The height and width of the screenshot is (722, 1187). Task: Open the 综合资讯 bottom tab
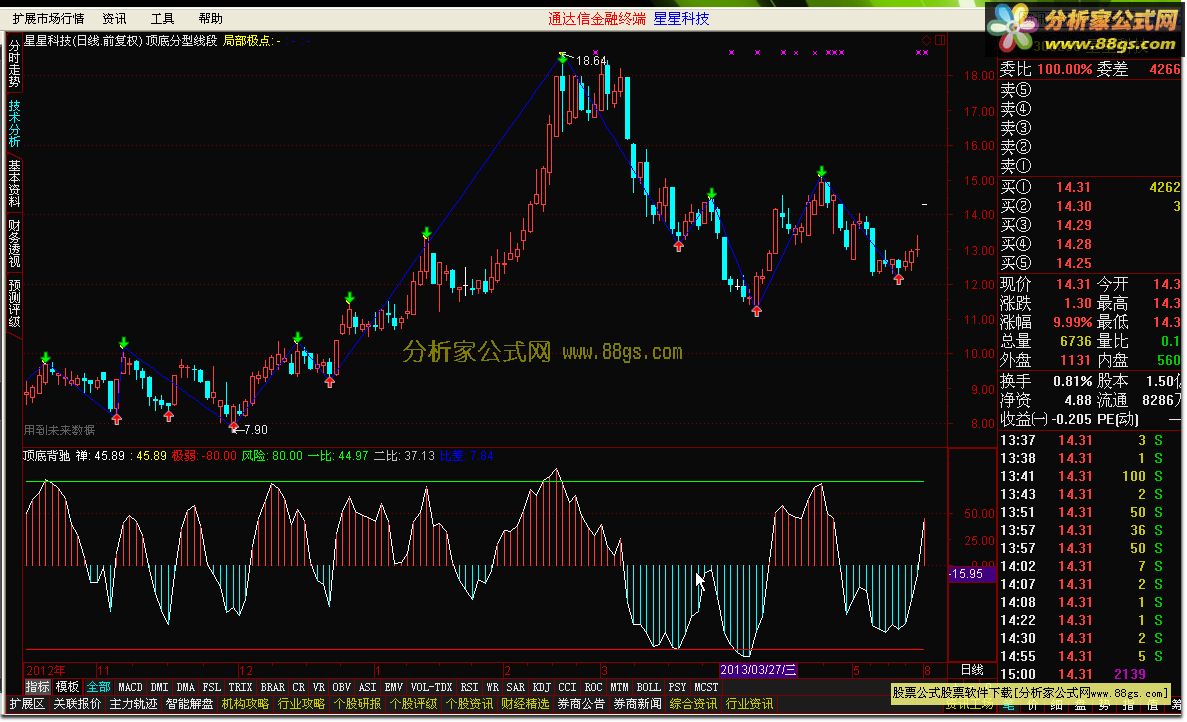pyautogui.click(x=693, y=704)
